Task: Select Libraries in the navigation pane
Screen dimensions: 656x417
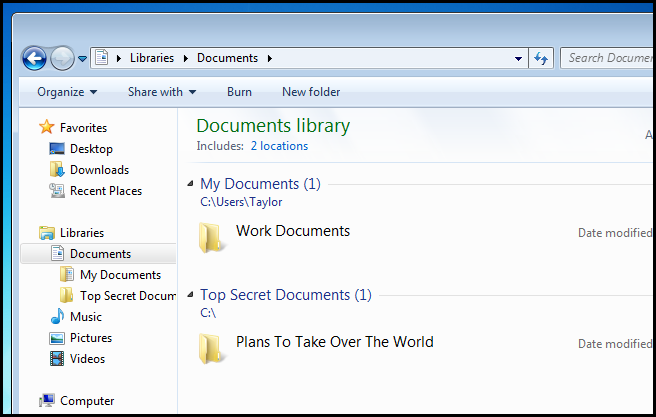Action: pyautogui.click(x=82, y=233)
